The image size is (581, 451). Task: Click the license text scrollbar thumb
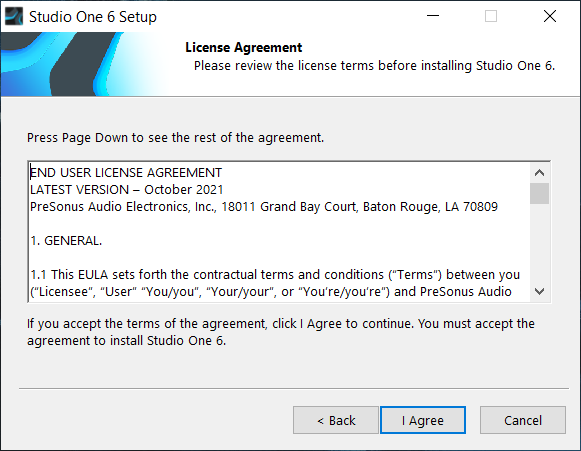(539, 193)
